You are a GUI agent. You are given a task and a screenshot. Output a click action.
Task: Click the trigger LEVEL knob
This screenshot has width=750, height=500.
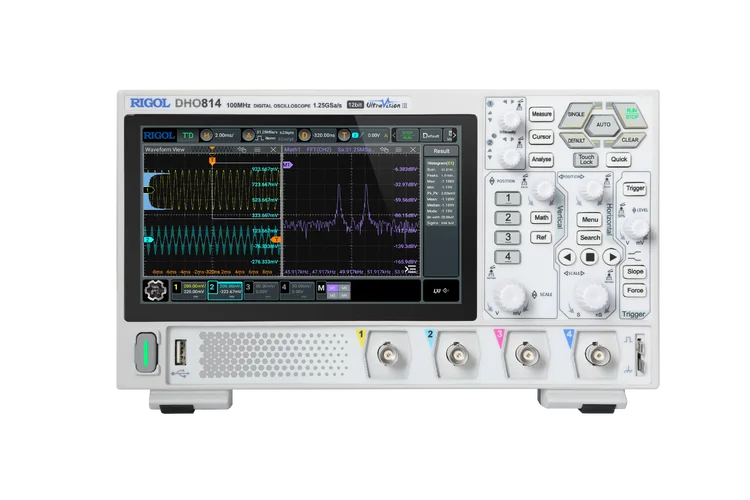637,229
